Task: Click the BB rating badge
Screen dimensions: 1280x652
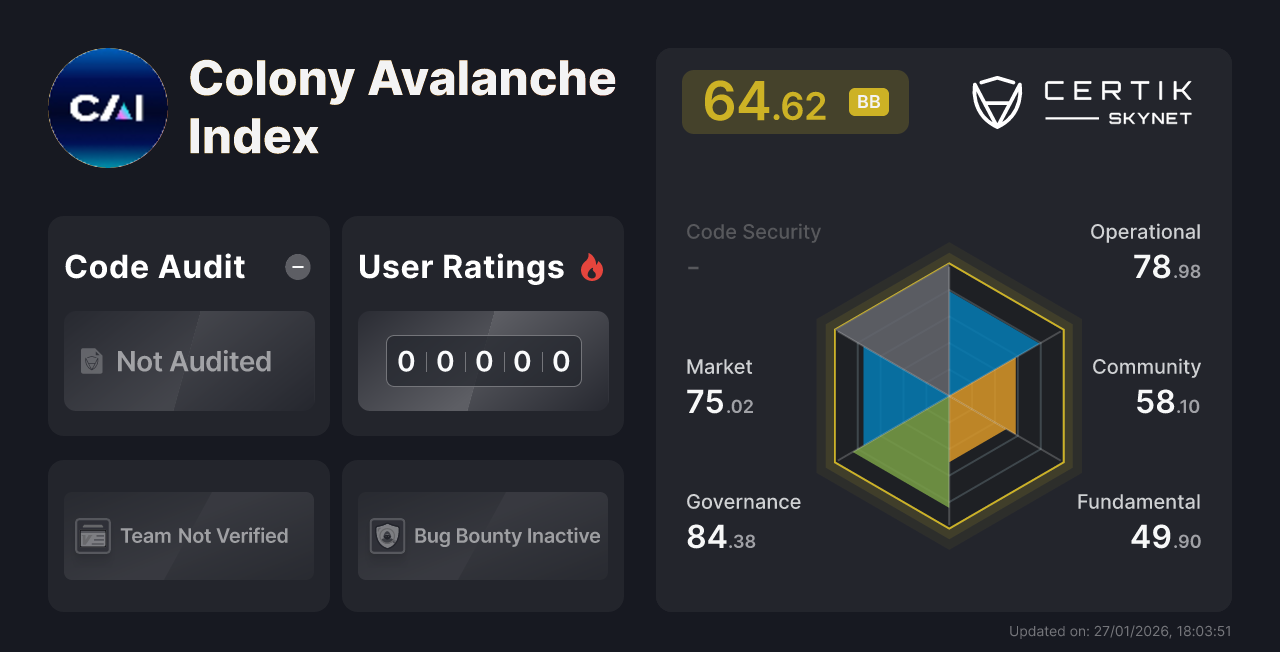Action: click(x=868, y=101)
